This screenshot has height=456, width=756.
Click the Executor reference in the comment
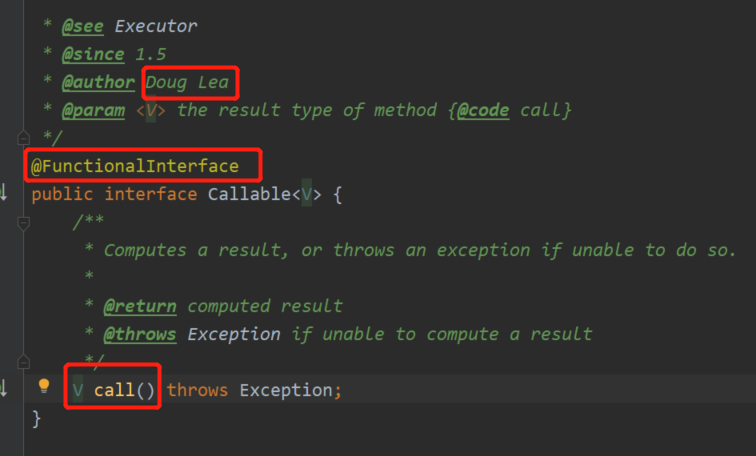[156, 26]
